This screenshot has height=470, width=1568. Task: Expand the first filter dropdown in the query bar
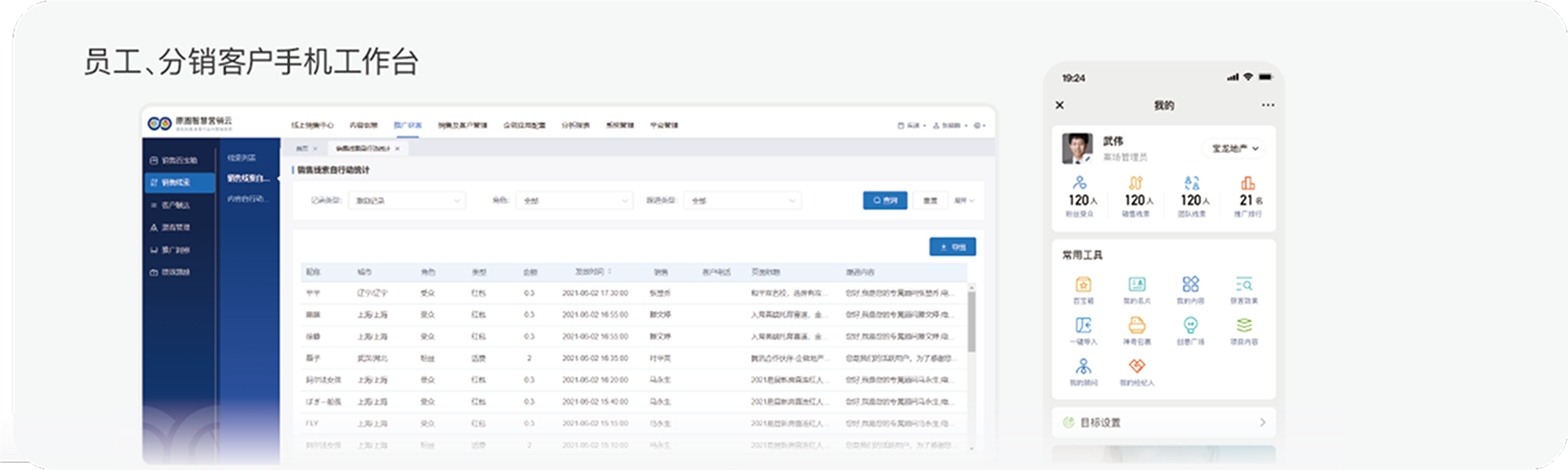(x=407, y=201)
